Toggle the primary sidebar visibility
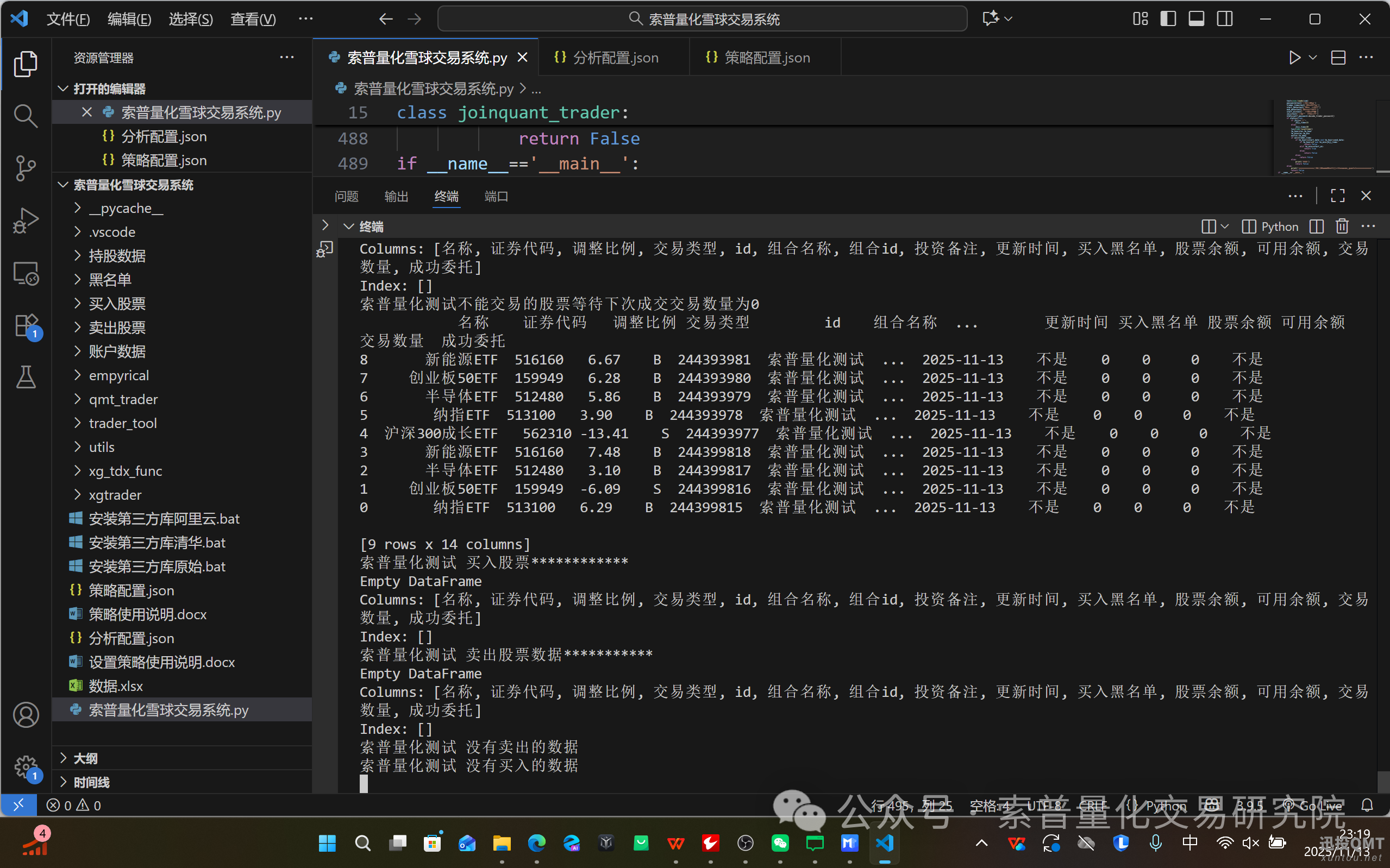 [1168, 18]
